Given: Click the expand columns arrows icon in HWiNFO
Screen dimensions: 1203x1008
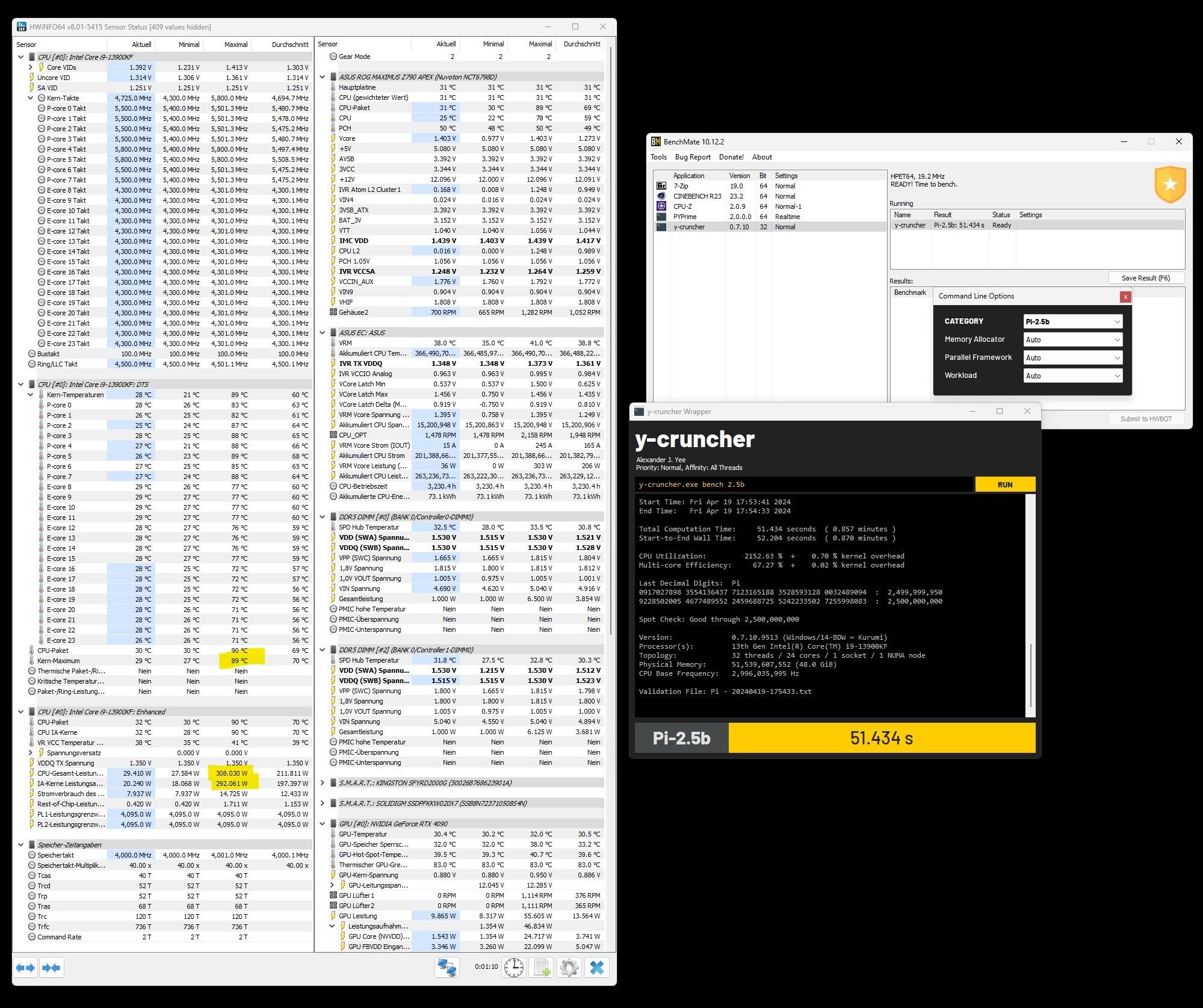Looking at the screenshot, I should [25, 968].
